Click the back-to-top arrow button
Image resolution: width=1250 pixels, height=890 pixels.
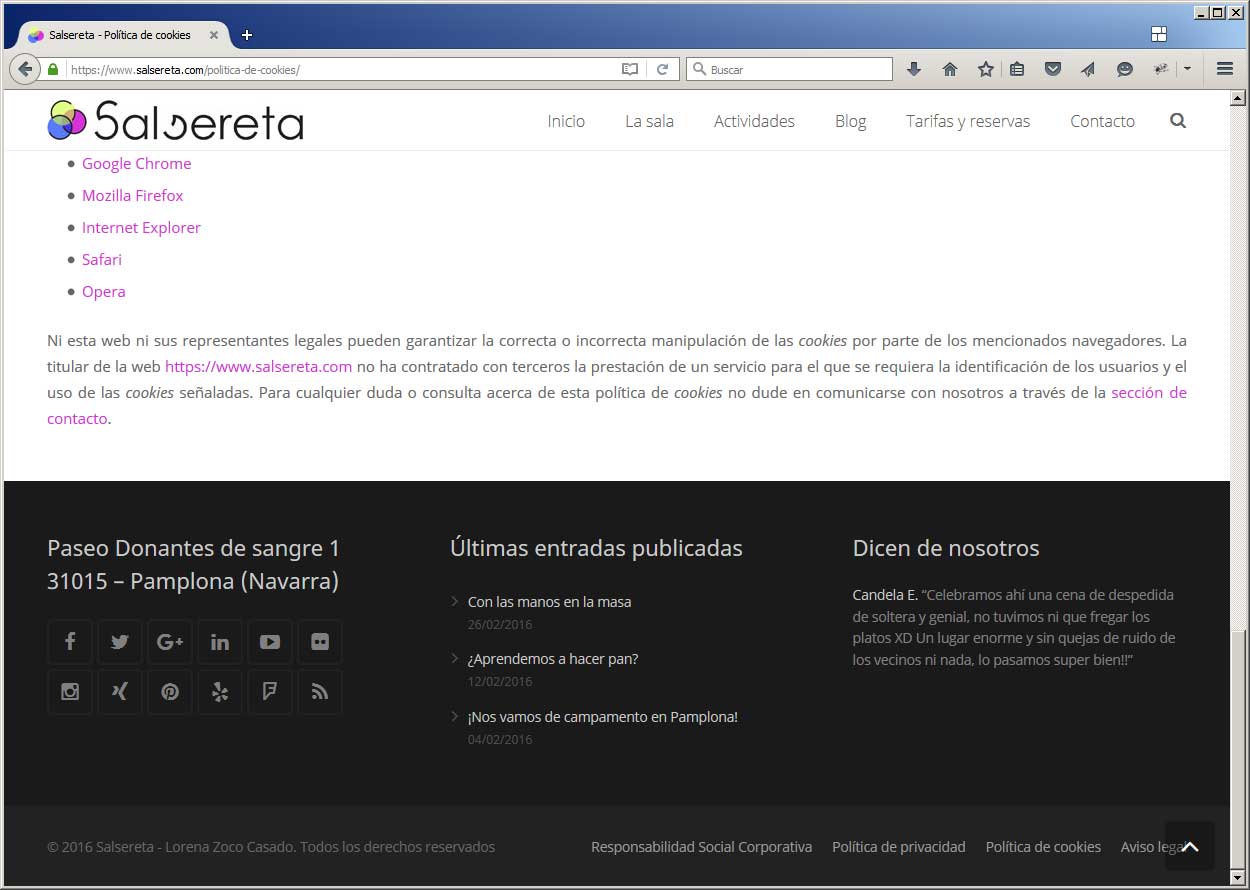(x=1190, y=846)
